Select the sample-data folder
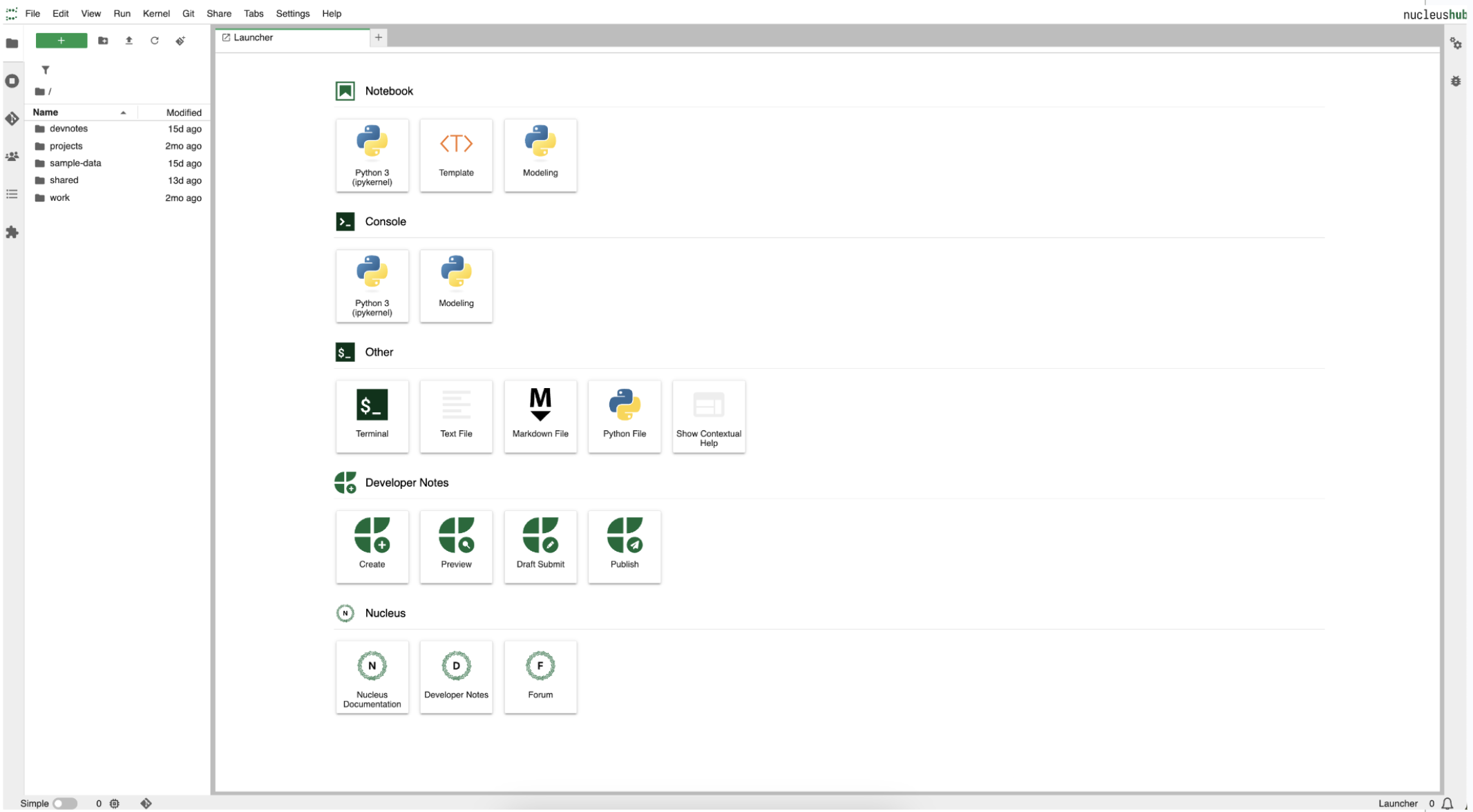1473x812 pixels. (x=118, y=163)
